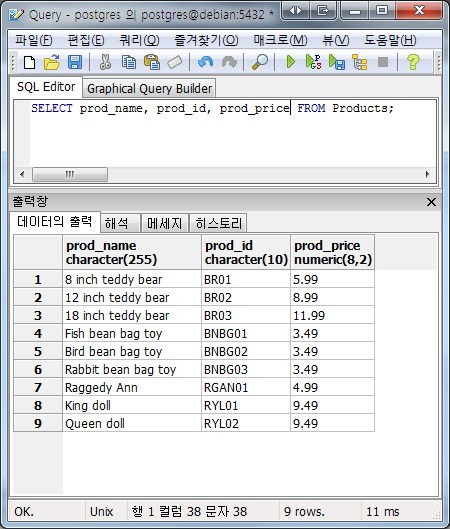Select the 데이터의 출력 tab
450x529 pixels.
pos(55,222)
